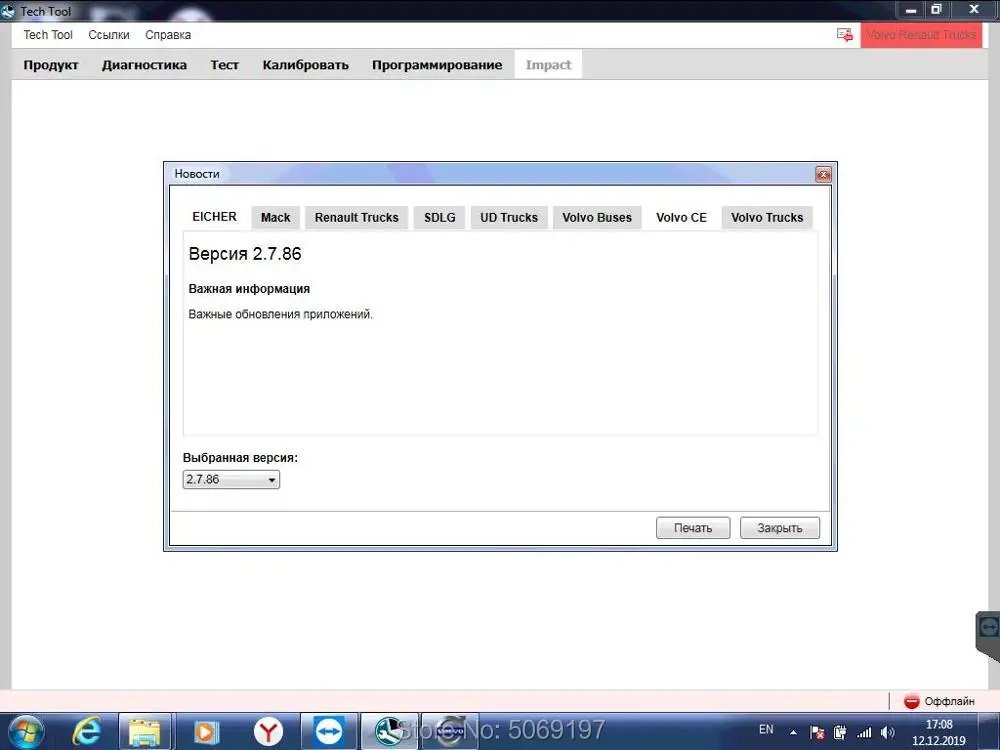Switch to the Volvo Trucks tab
Viewport: 1000px width, 750px height.
[x=767, y=217]
